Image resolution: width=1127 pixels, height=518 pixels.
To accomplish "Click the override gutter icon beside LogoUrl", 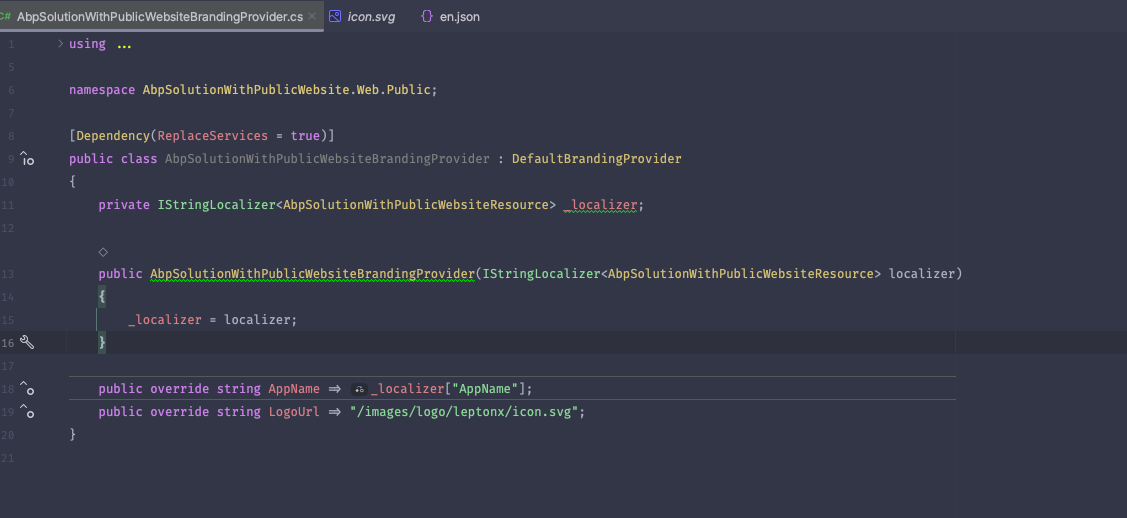I will [28, 412].
